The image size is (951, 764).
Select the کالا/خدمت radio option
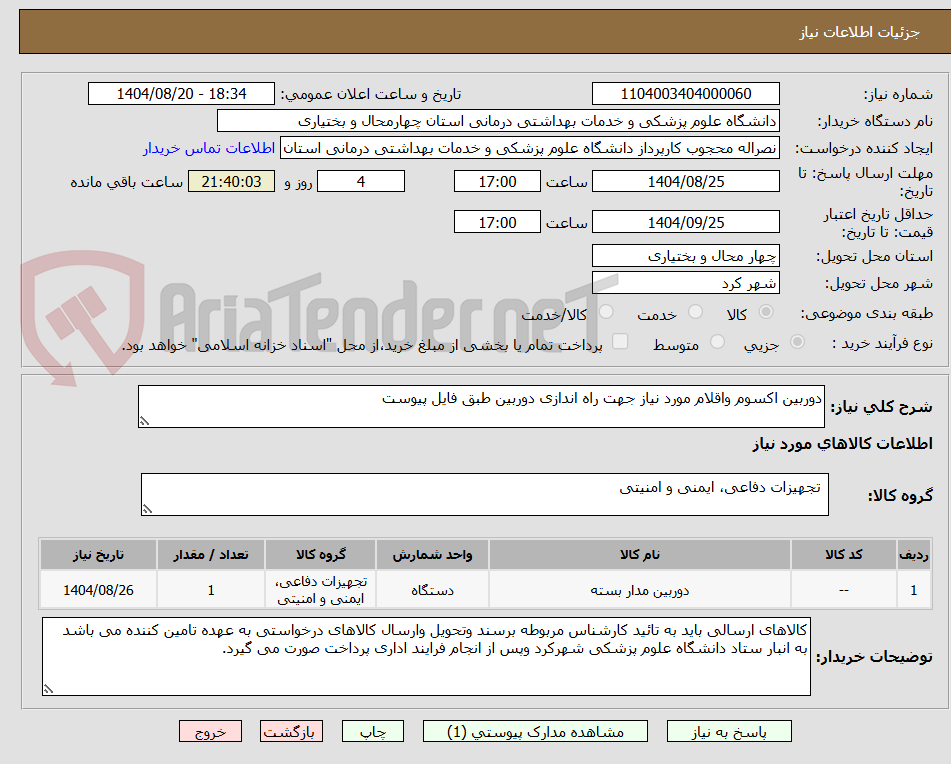pos(607,313)
